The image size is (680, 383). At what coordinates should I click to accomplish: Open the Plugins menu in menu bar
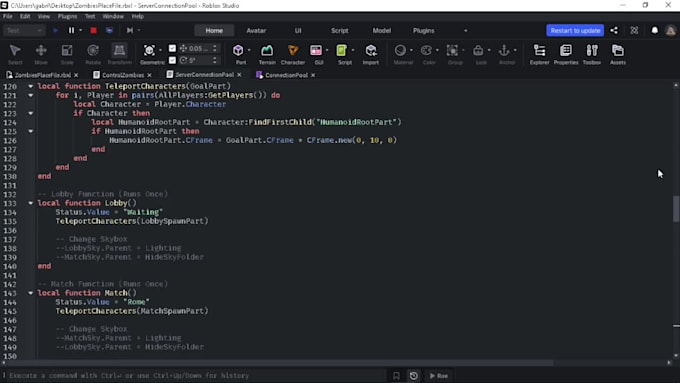click(x=67, y=16)
